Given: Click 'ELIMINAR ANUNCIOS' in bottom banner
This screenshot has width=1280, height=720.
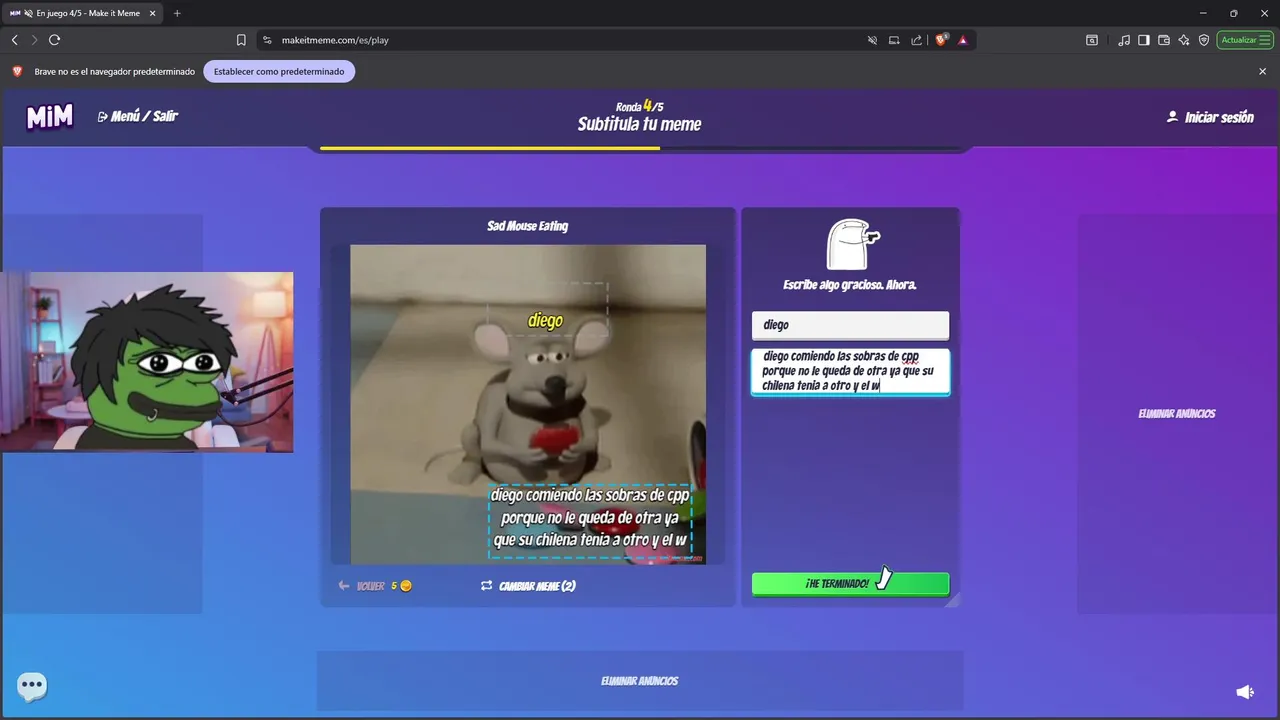Looking at the screenshot, I should click(x=640, y=681).
